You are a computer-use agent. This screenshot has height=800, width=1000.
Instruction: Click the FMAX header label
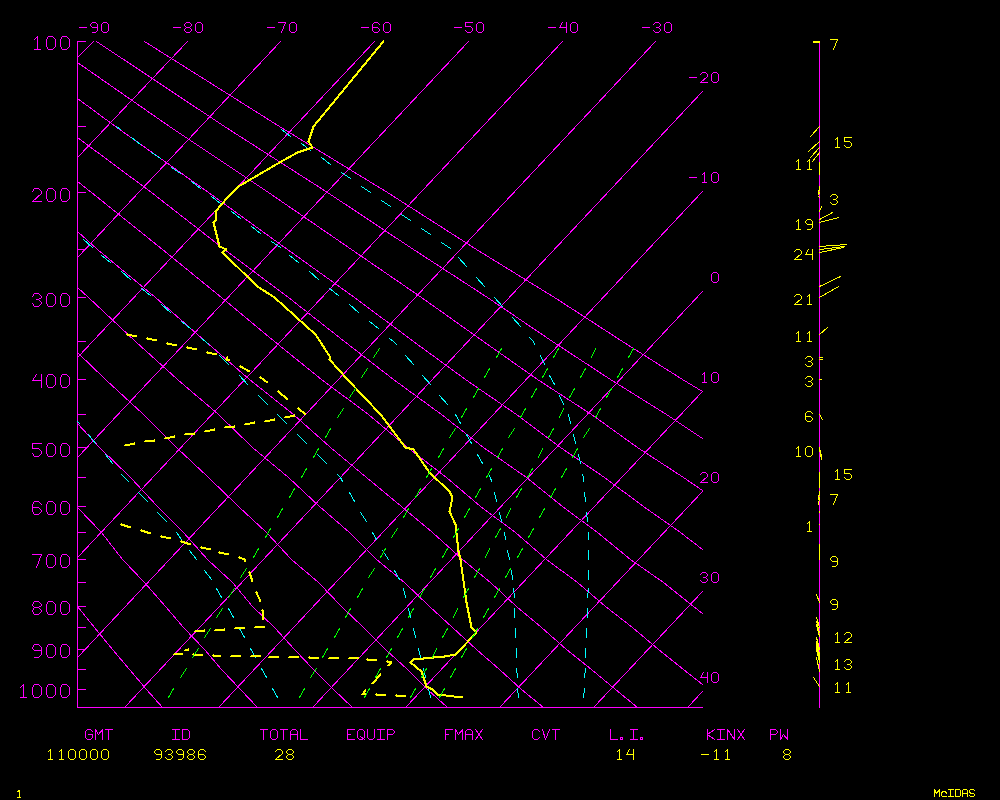463,735
